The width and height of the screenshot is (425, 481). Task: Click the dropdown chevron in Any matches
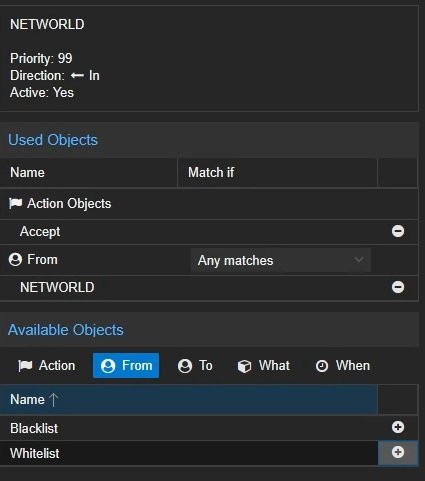pos(359,260)
